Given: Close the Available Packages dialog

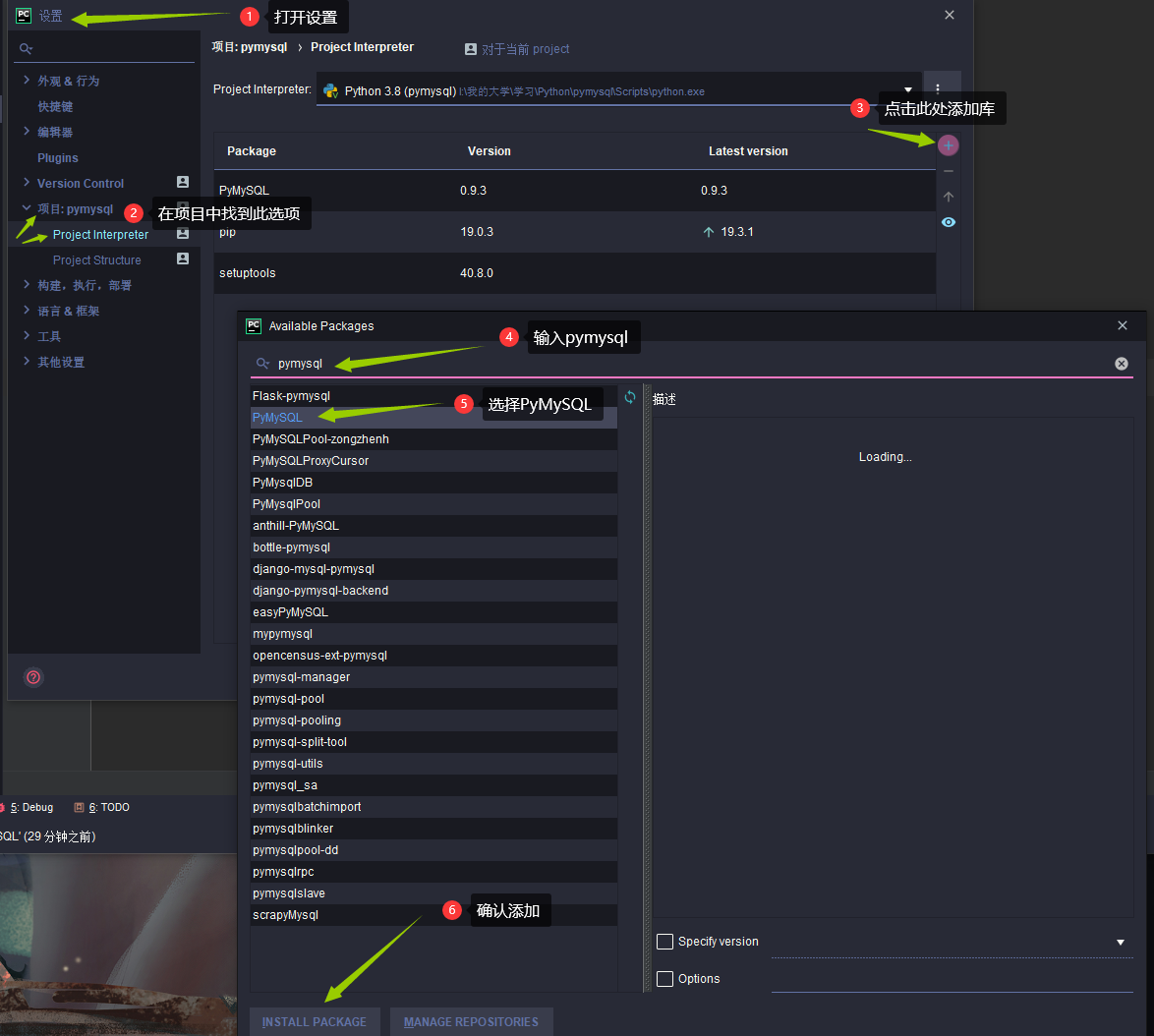Looking at the screenshot, I should tap(1123, 325).
